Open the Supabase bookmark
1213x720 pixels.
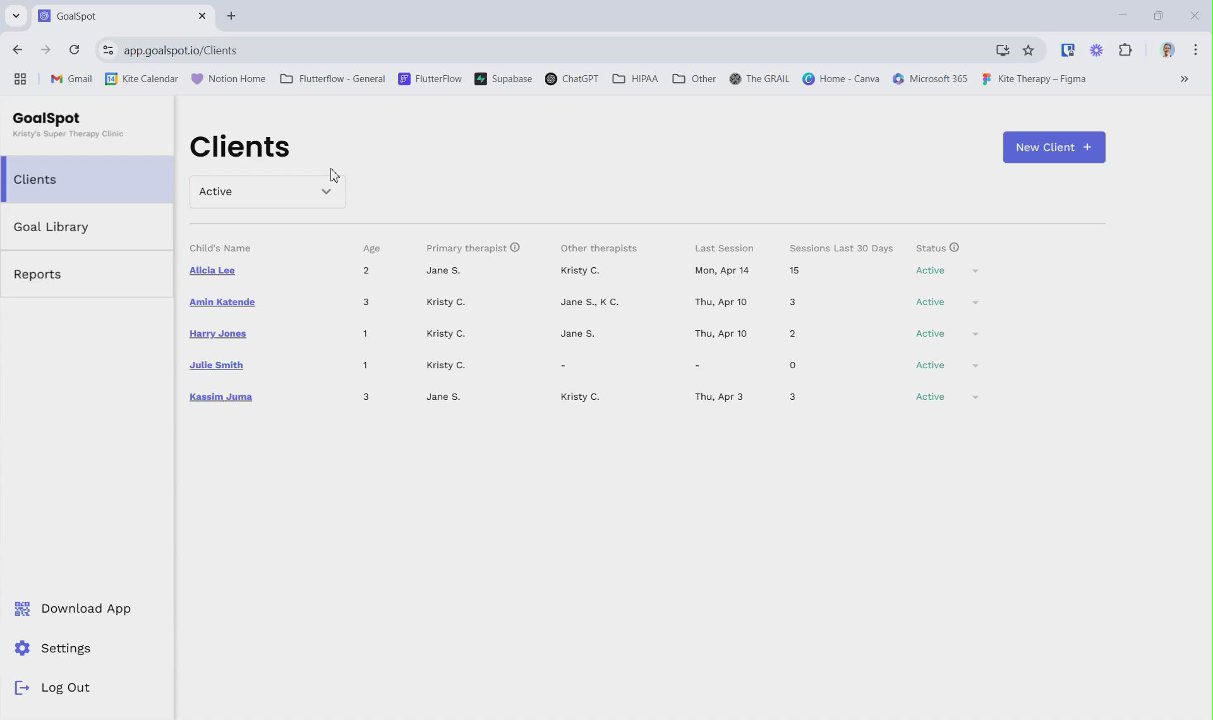(503, 79)
